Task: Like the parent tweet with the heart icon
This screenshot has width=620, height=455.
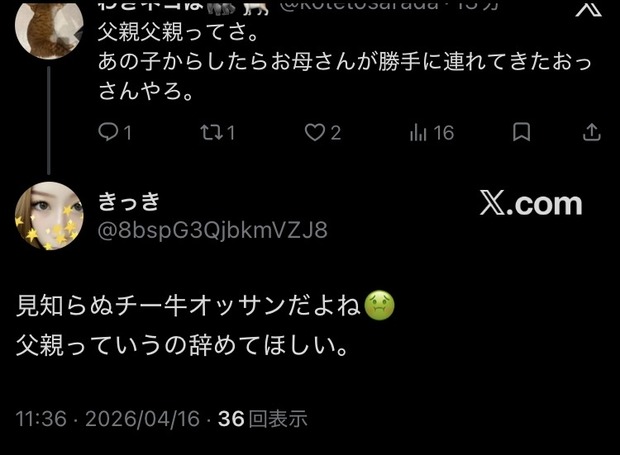Action: pyautogui.click(x=315, y=132)
